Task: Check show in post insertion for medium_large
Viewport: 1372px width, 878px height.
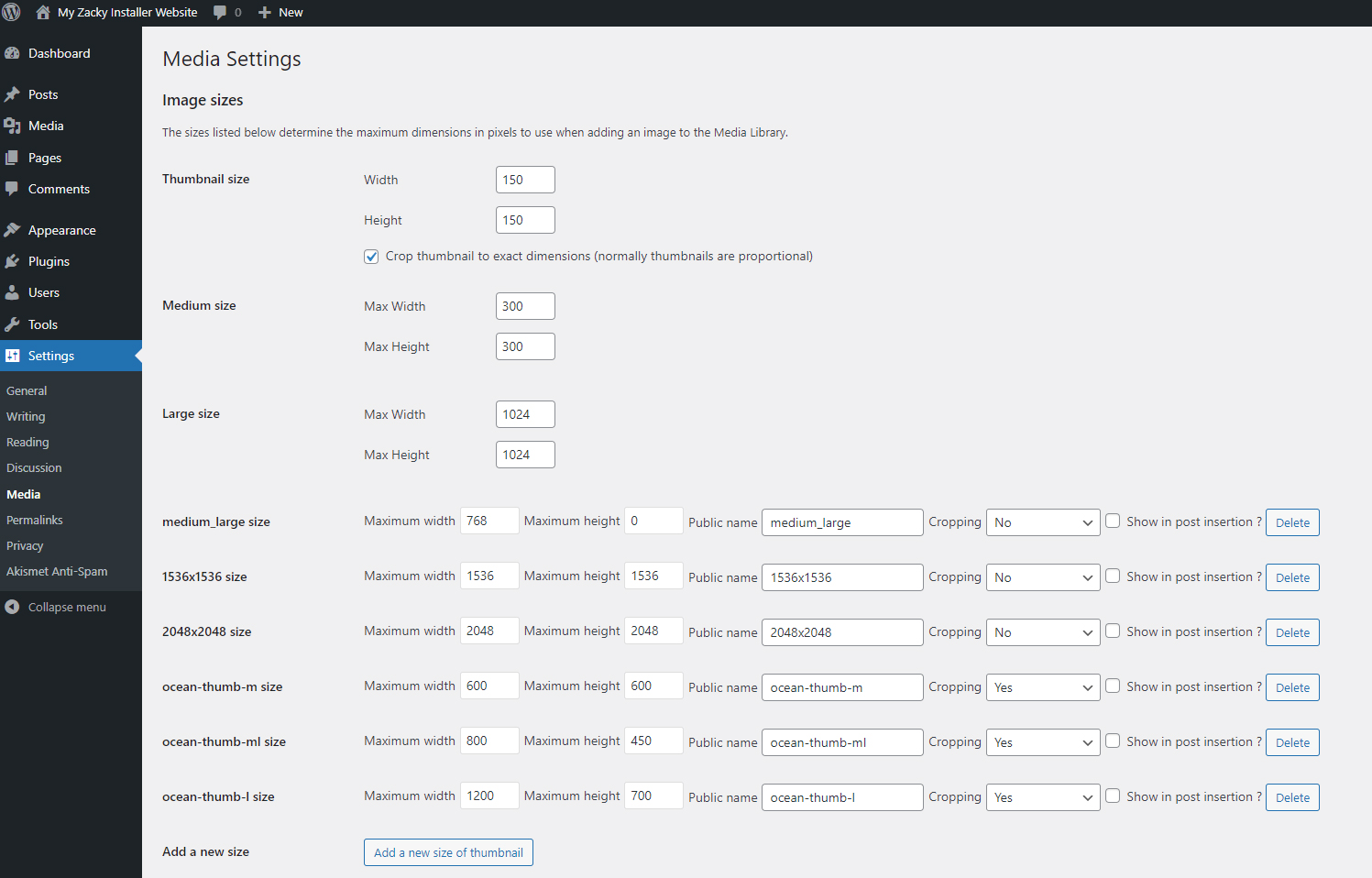Action: (1112, 520)
